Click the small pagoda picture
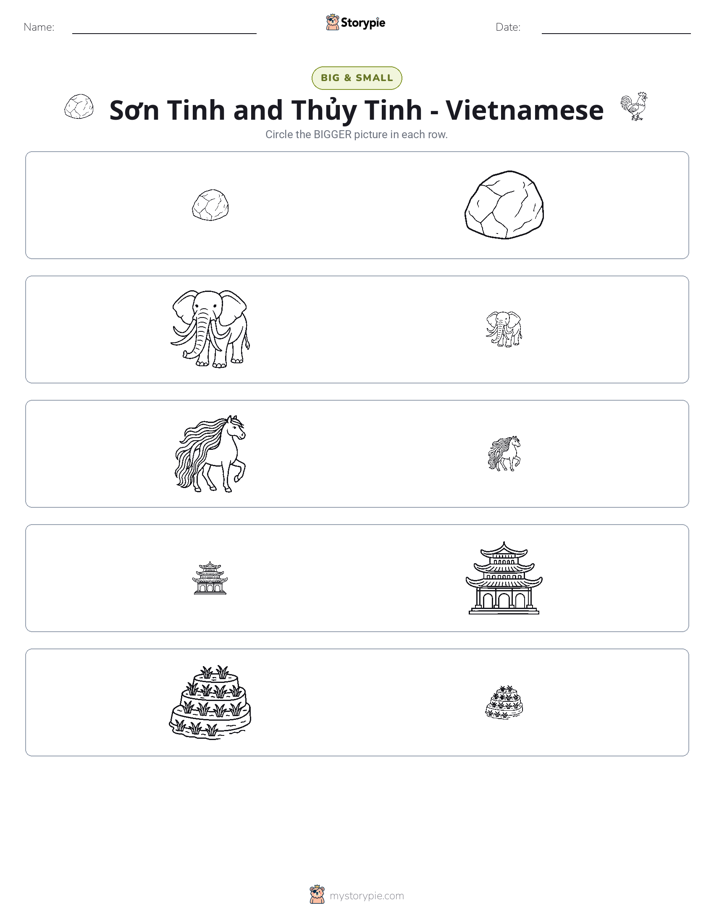The height and width of the screenshot is (924, 714). (210, 578)
